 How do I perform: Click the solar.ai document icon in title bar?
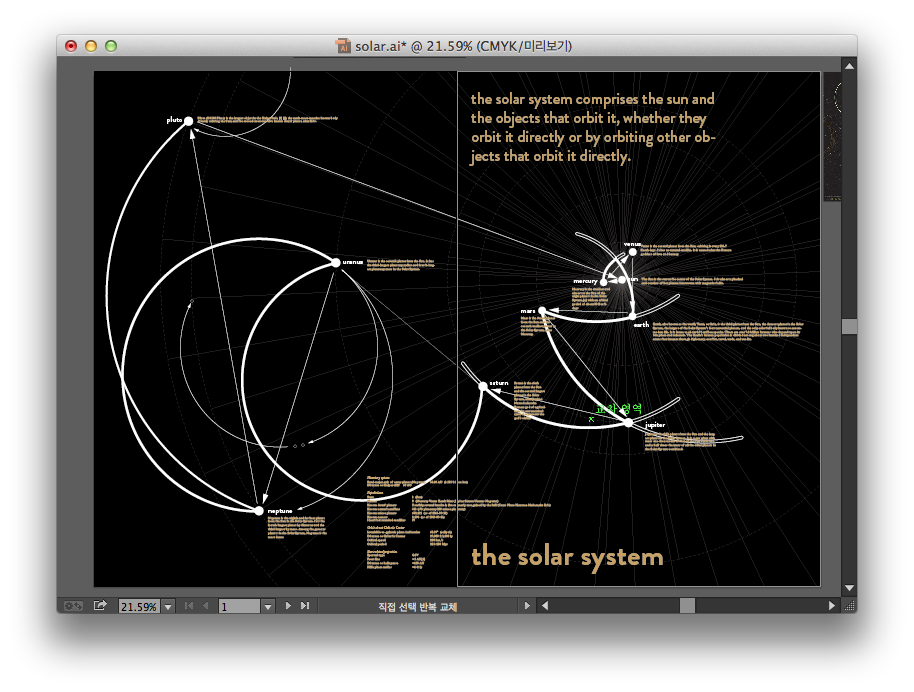pyautogui.click(x=344, y=46)
